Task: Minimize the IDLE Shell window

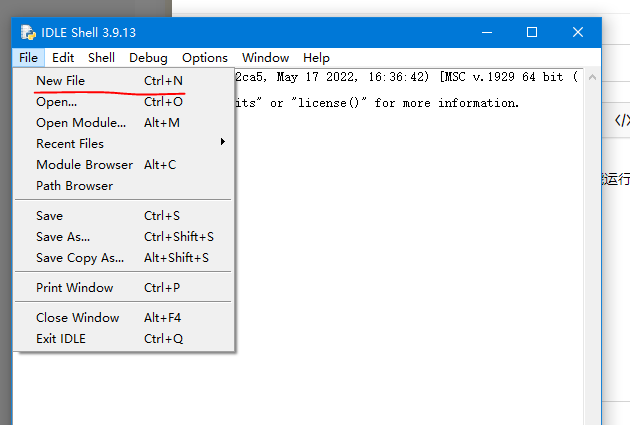Action: [x=487, y=33]
